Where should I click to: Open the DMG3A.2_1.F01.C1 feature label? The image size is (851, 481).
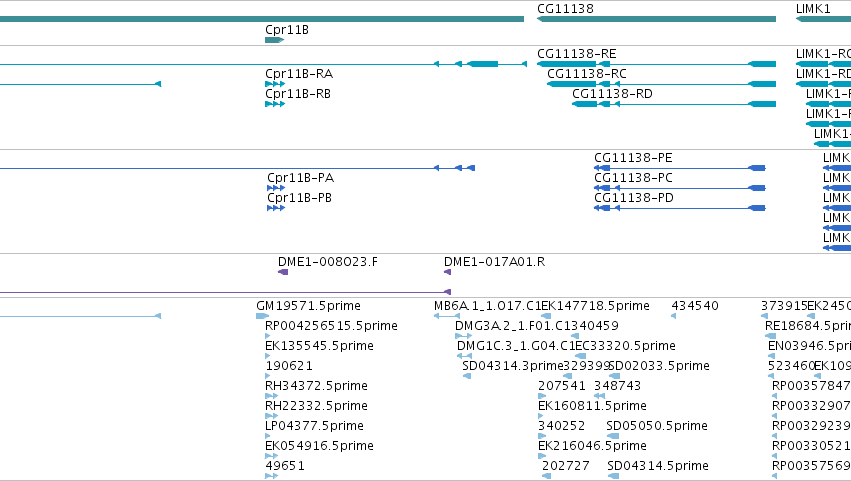point(512,326)
